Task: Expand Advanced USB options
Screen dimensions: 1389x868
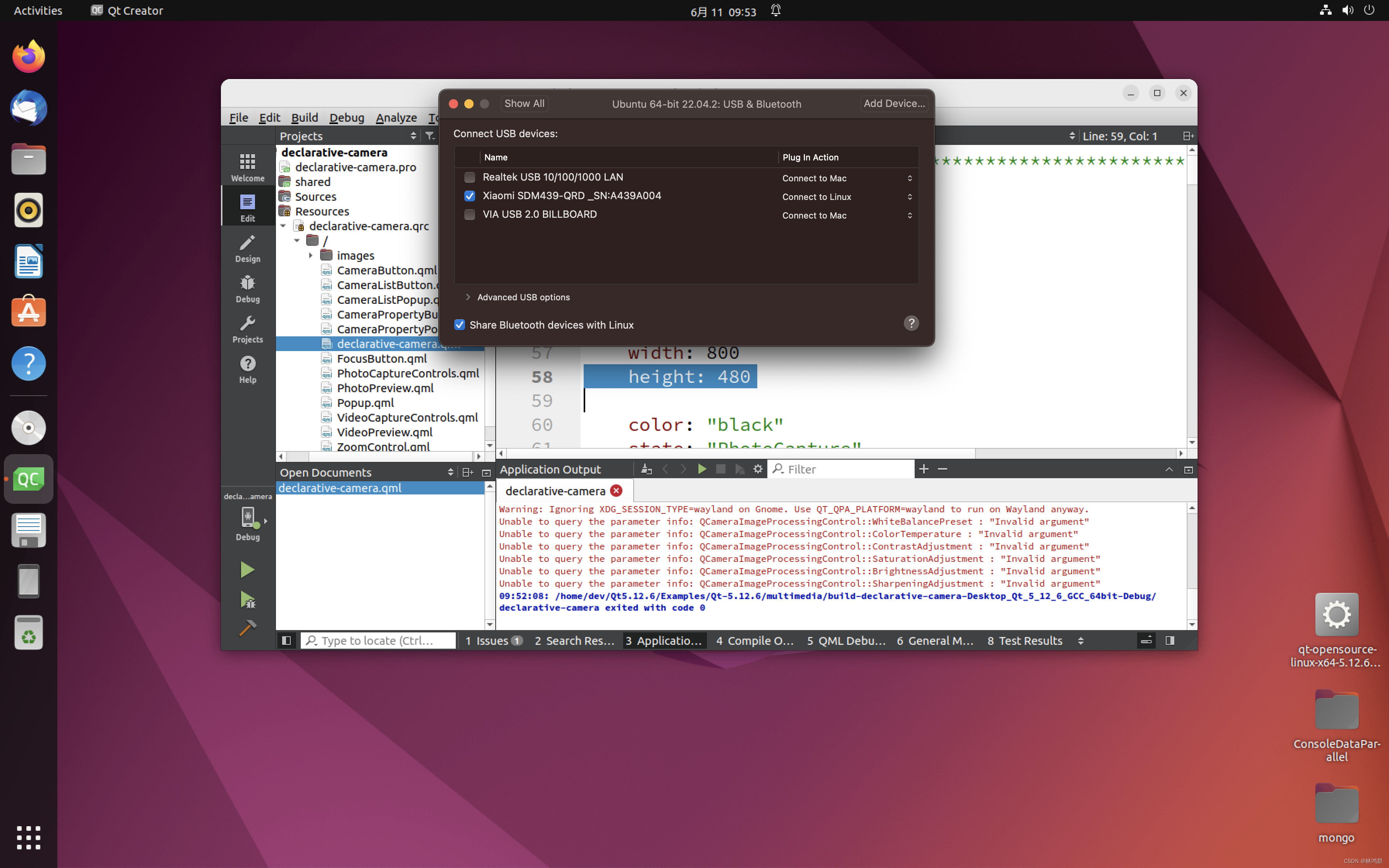Action: pyautogui.click(x=468, y=297)
